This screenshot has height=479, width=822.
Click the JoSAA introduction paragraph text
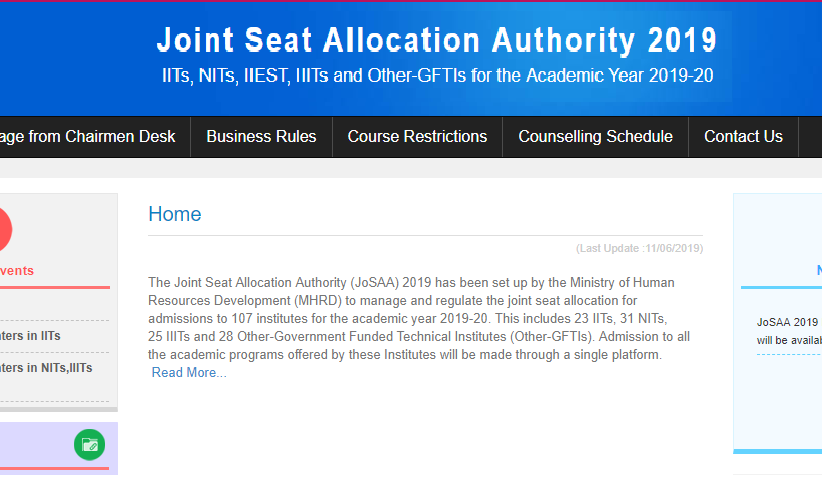[418, 318]
